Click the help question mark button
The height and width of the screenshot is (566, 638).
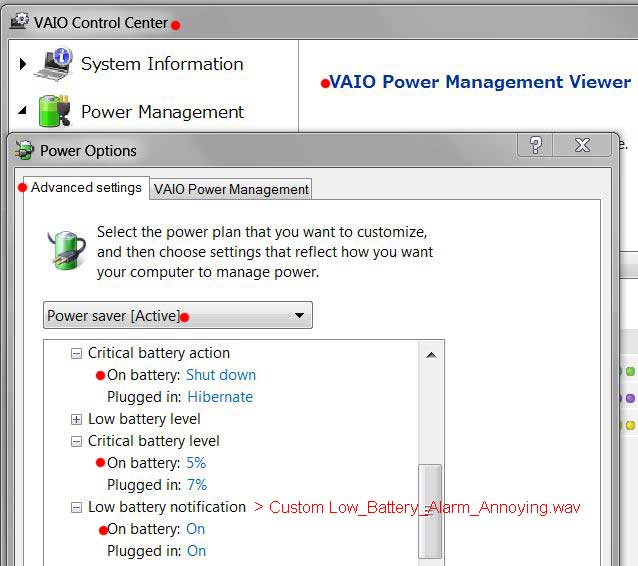[x=535, y=145]
